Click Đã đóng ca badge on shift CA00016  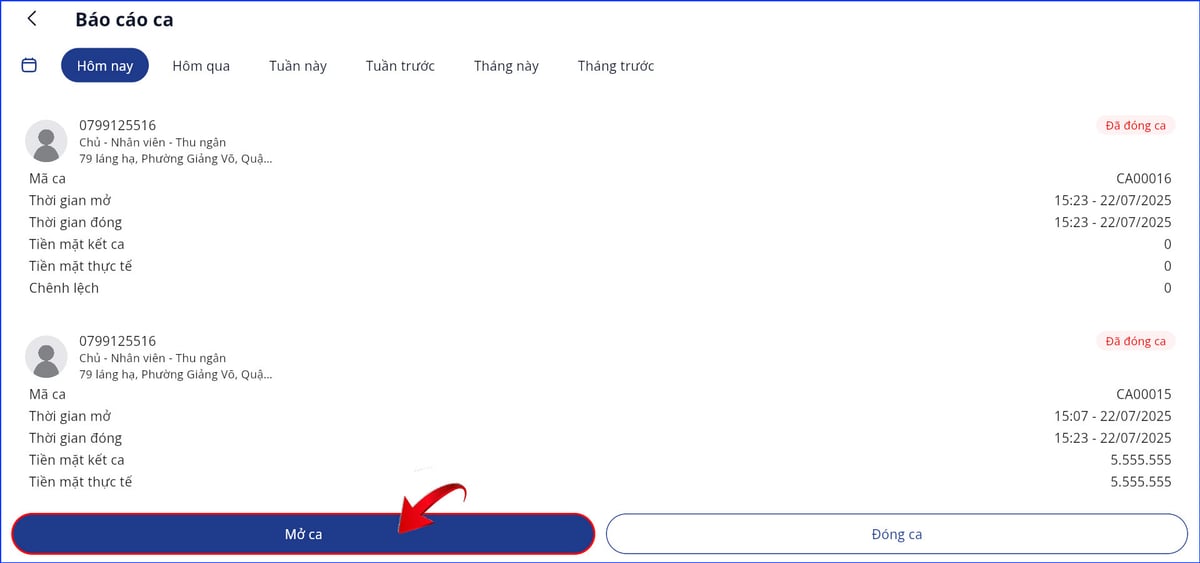1135,125
